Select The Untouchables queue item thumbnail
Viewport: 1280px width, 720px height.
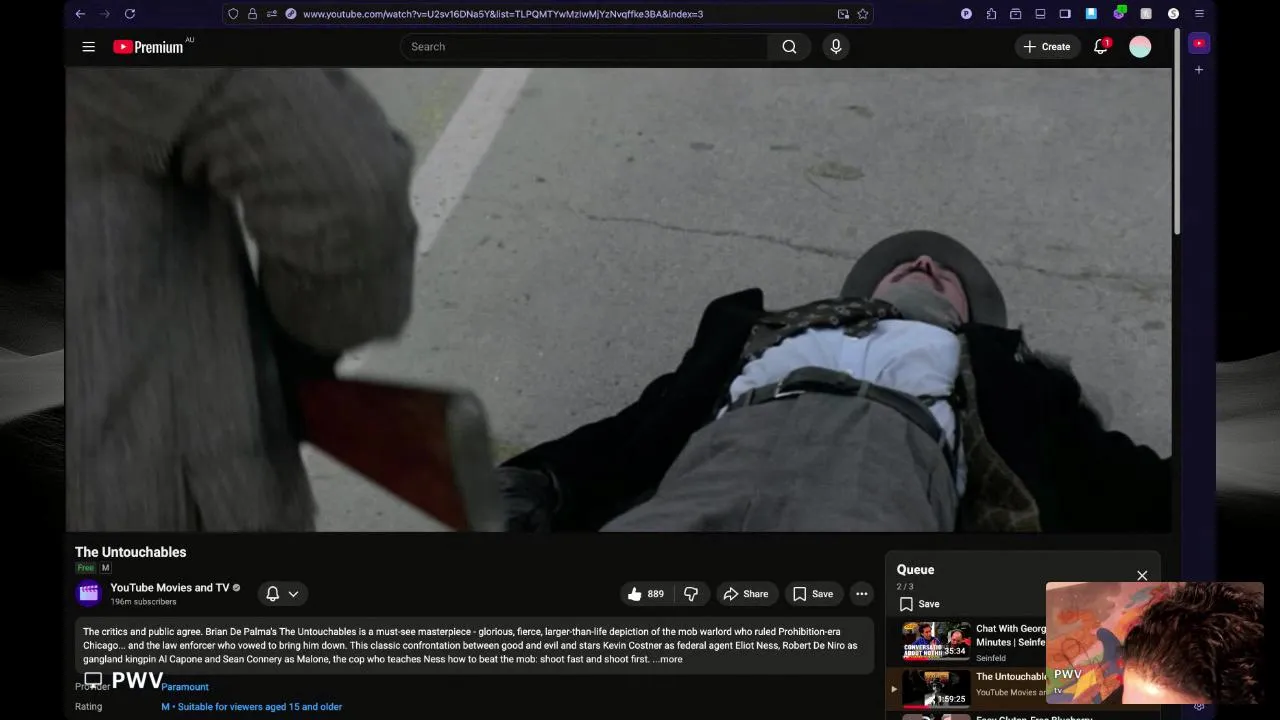pyautogui.click(x=936, y=688)
